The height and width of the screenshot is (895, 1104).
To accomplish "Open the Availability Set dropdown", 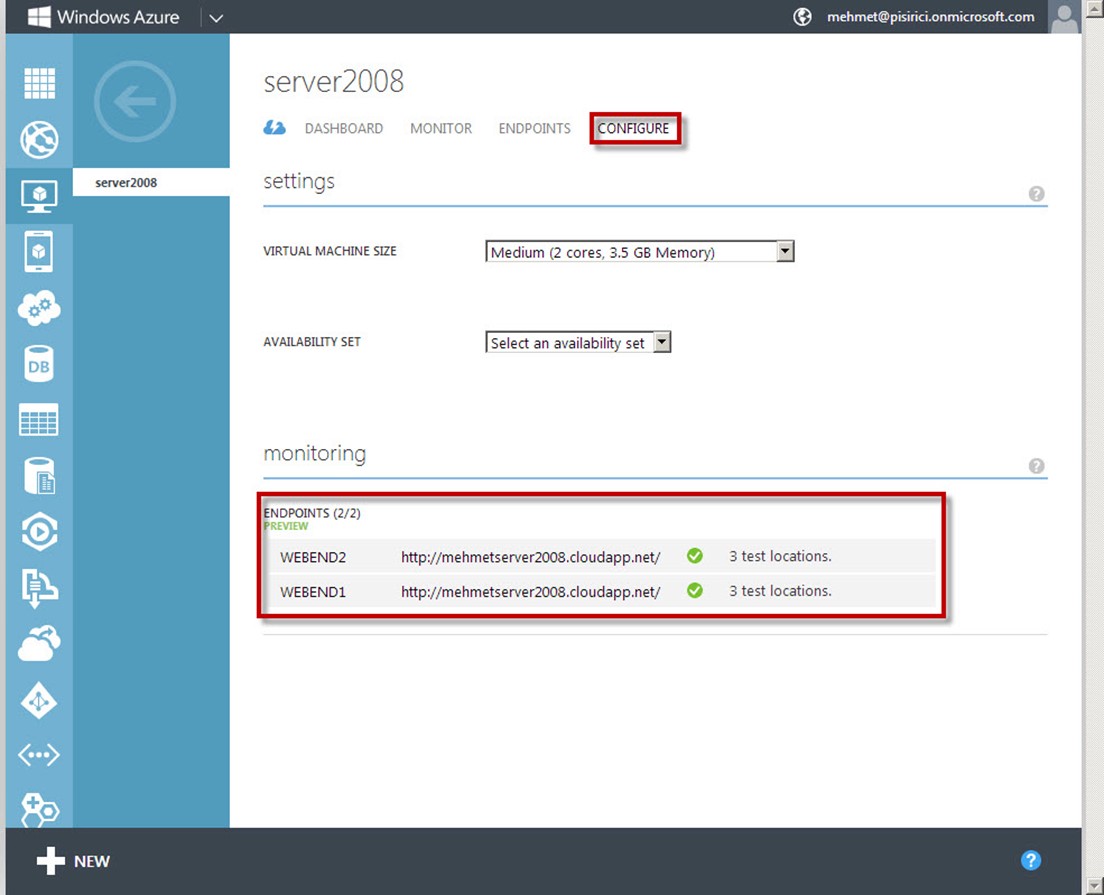I will (578, 342).
